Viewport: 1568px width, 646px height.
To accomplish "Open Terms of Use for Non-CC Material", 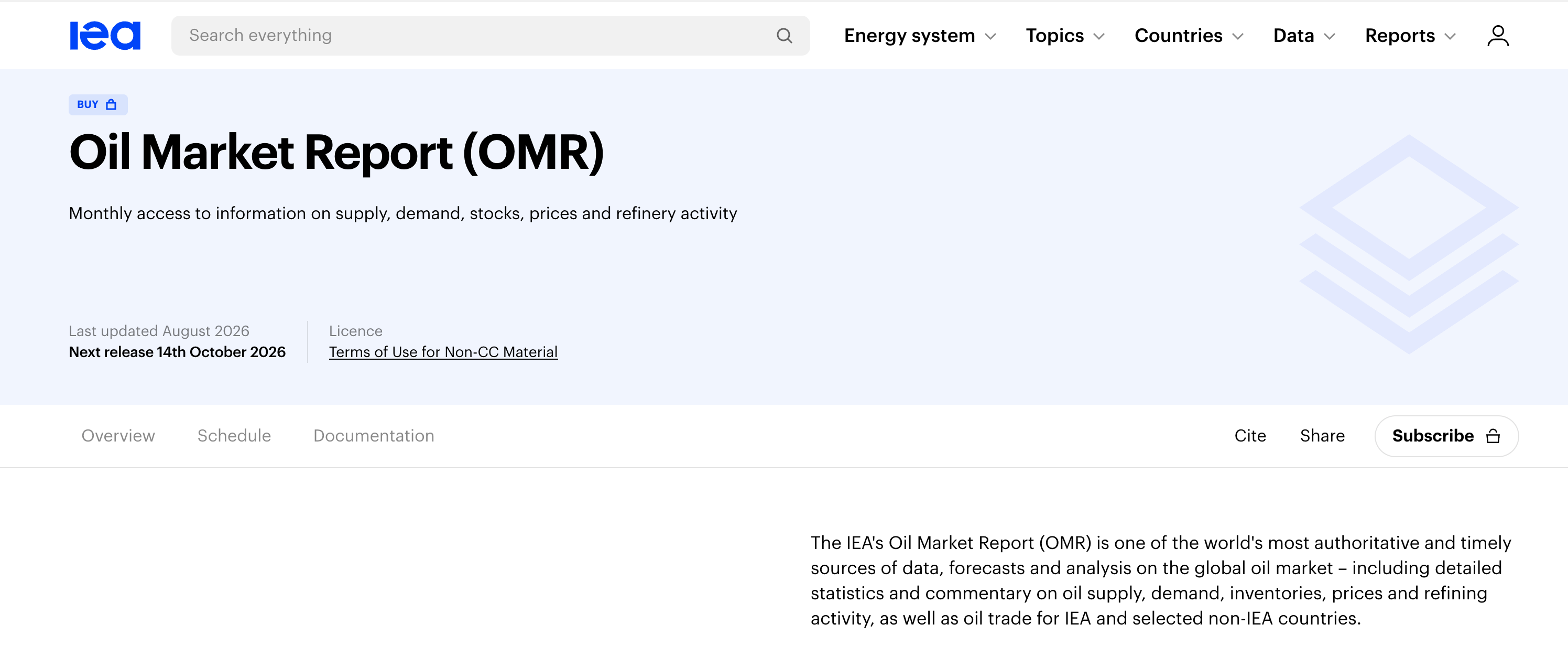I will (x=443, y=352).
